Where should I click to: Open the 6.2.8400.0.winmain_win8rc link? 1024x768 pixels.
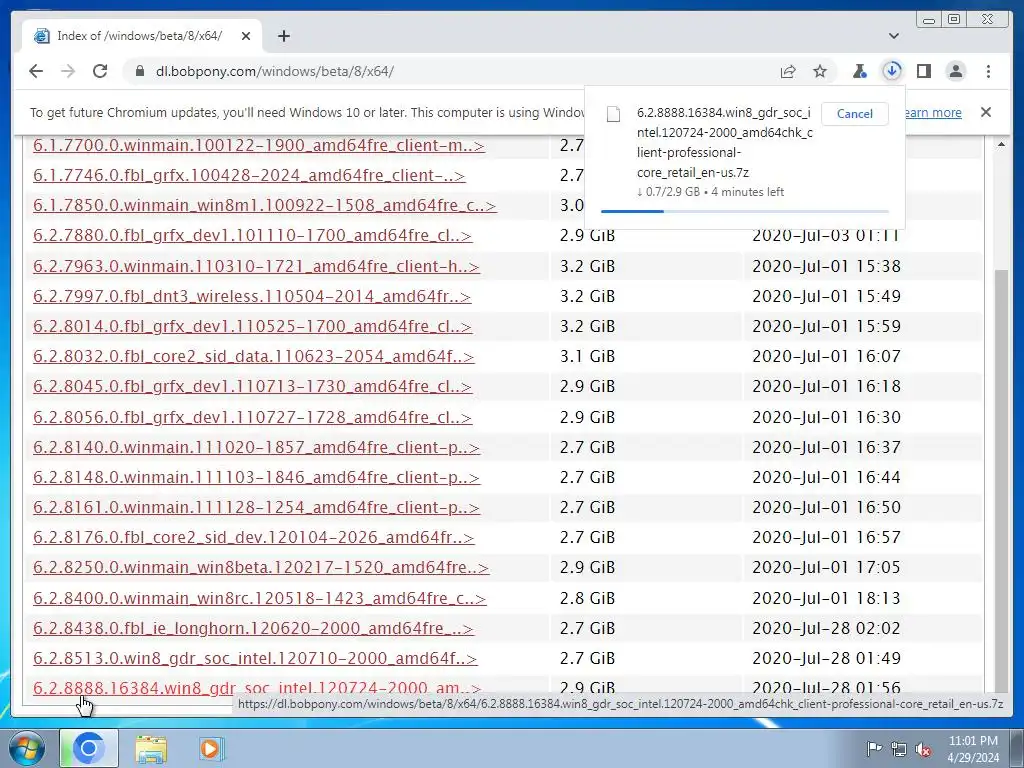259,598
